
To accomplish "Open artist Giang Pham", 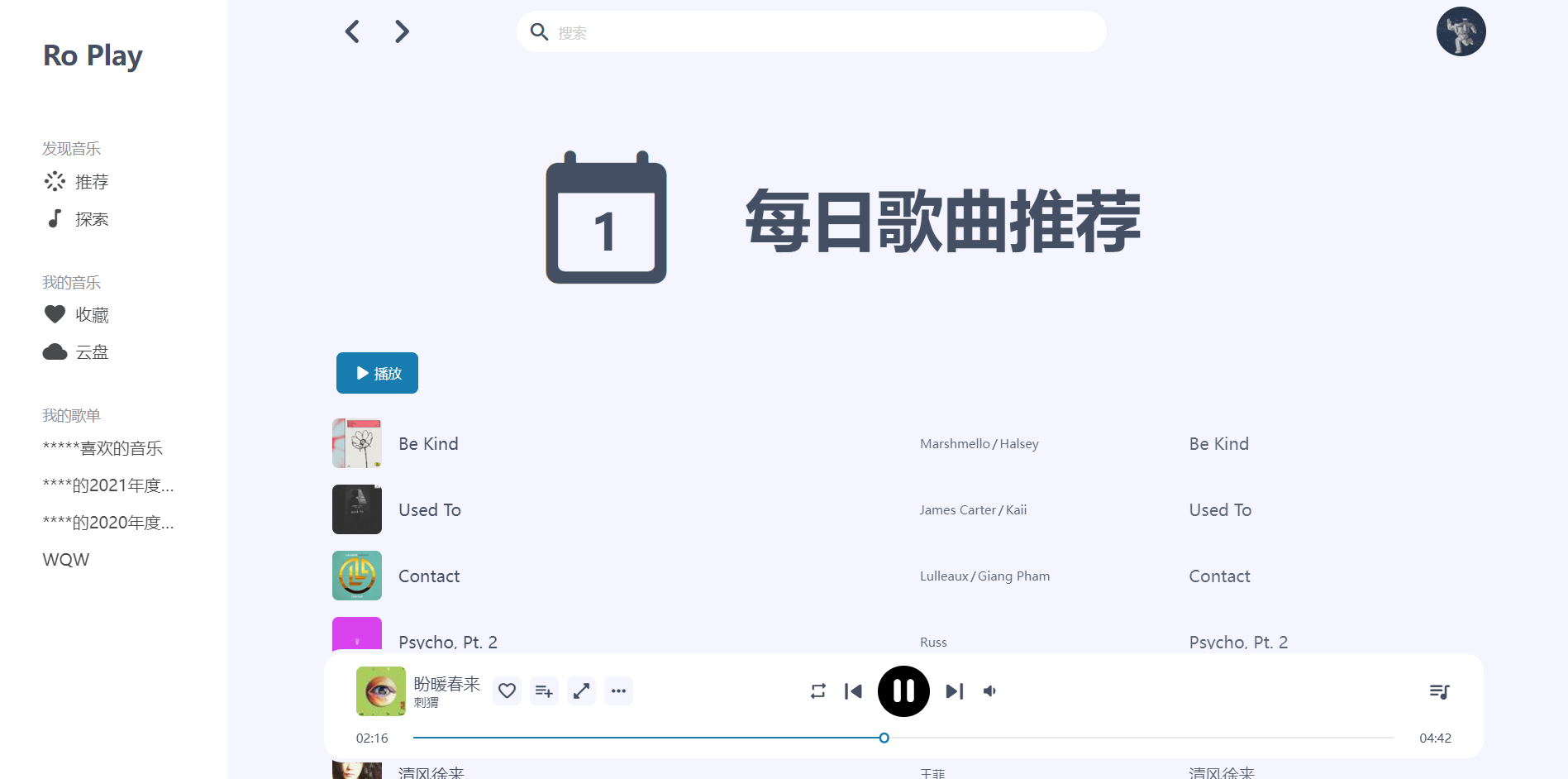I will 1014,576.
